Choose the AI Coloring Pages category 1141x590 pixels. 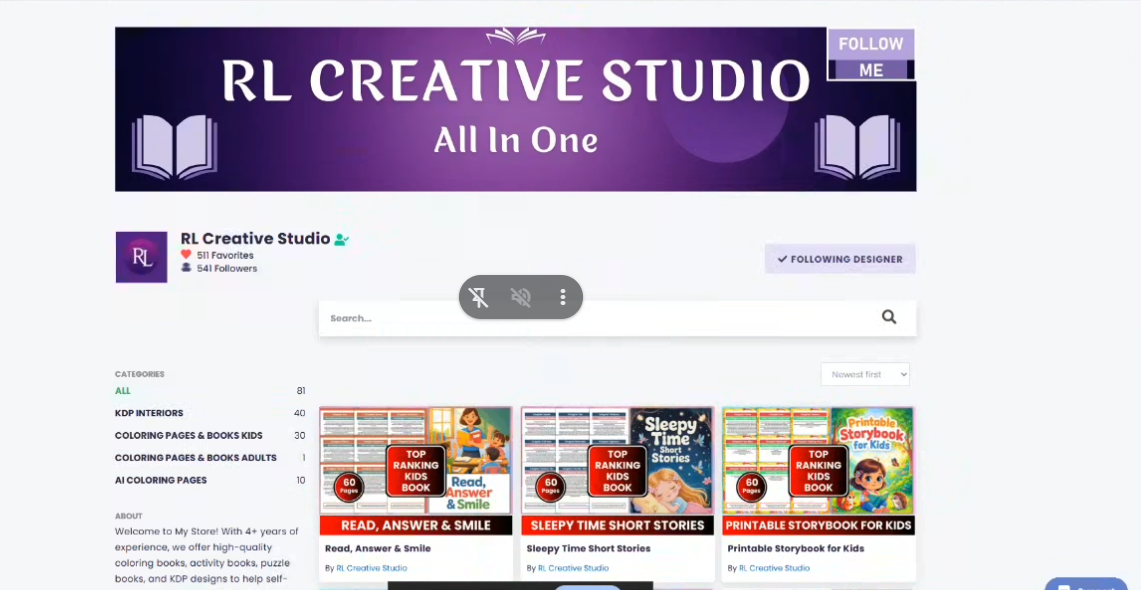(161, 480)
